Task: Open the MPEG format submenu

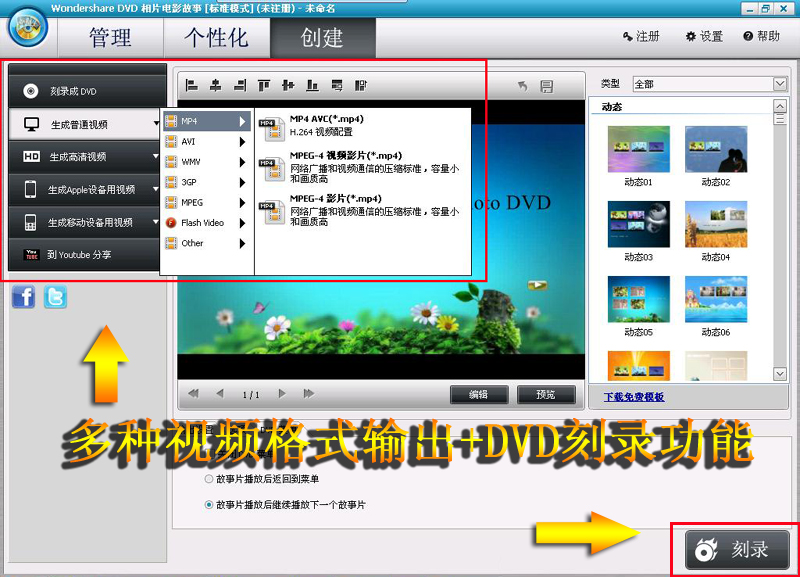Action: click(207, 203)
